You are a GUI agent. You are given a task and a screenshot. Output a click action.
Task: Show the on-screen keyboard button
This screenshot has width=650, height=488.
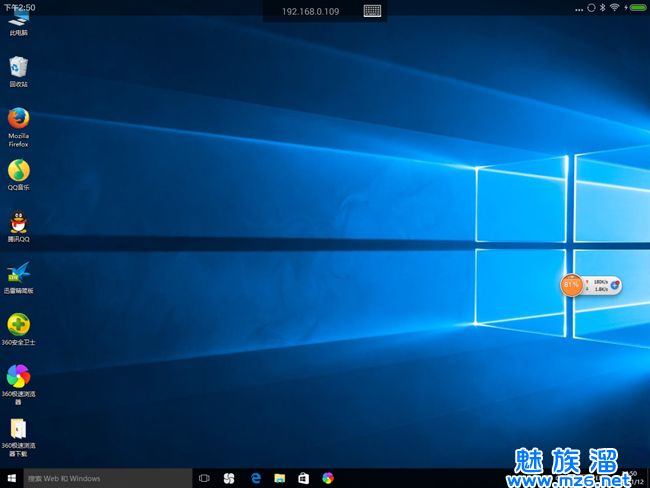(372, 11)
